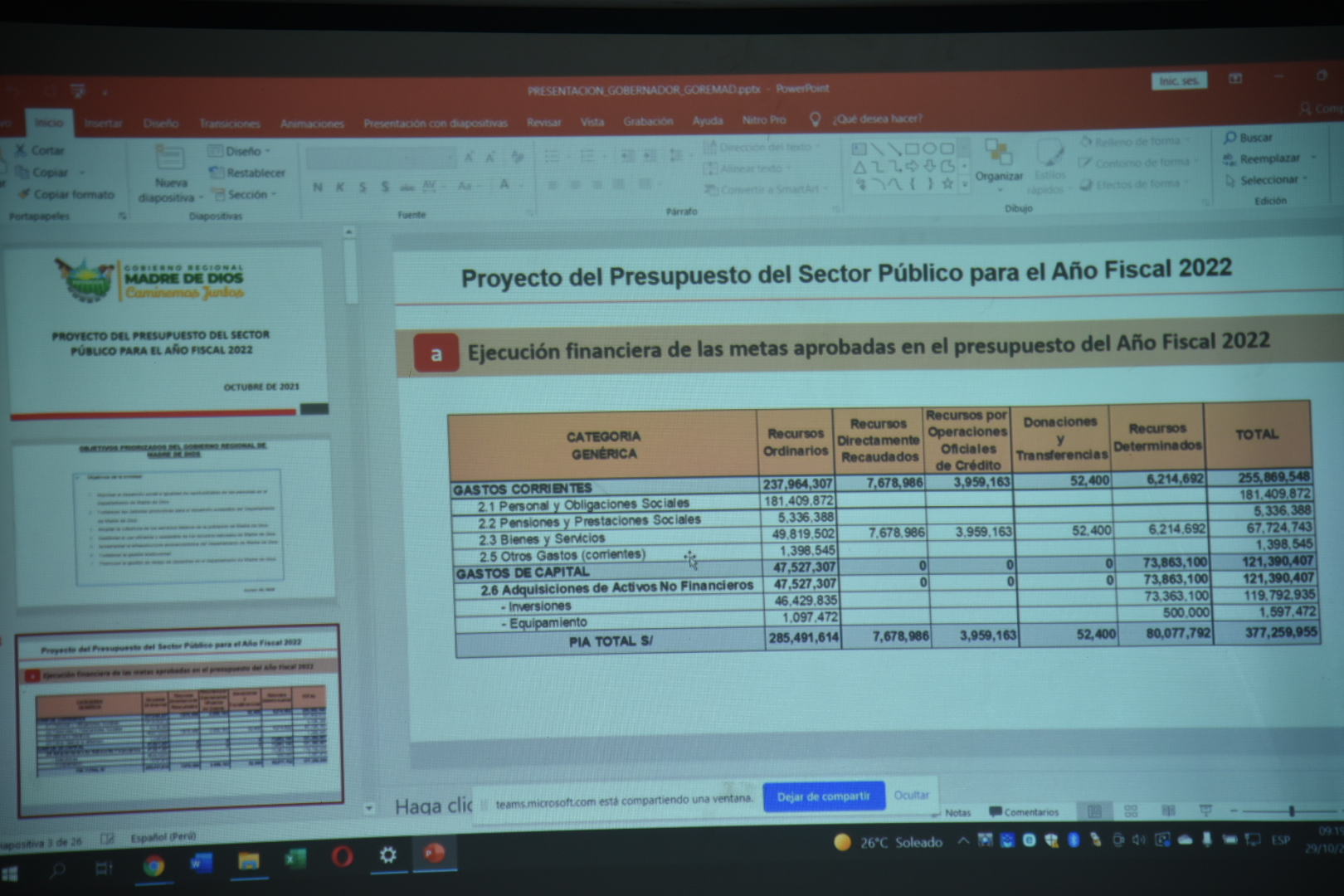Click the Inic. ses. sign-in button

[1178, 80]
